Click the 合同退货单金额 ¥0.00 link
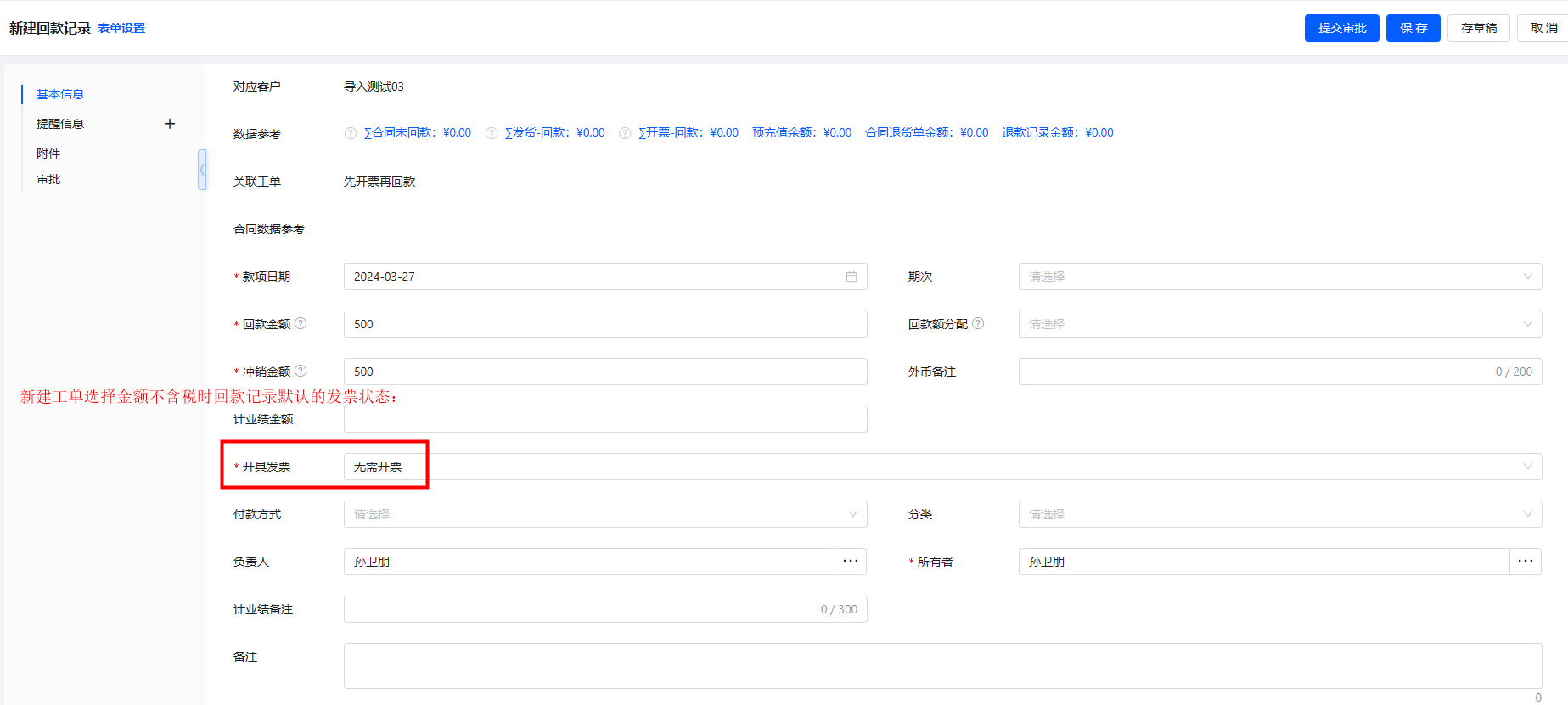Screen dimensions: 1568x705 [927, 133]
